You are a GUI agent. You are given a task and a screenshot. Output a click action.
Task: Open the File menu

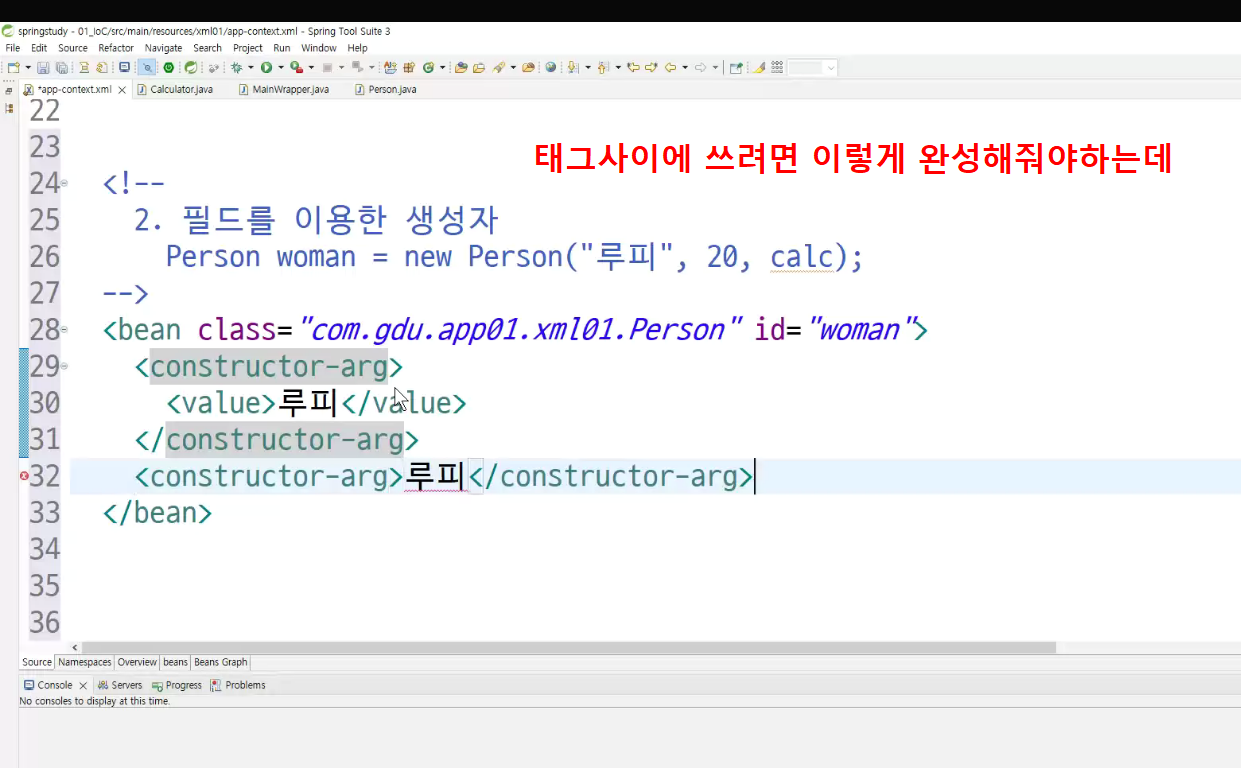pyautogui.click(x=13, y=48)
